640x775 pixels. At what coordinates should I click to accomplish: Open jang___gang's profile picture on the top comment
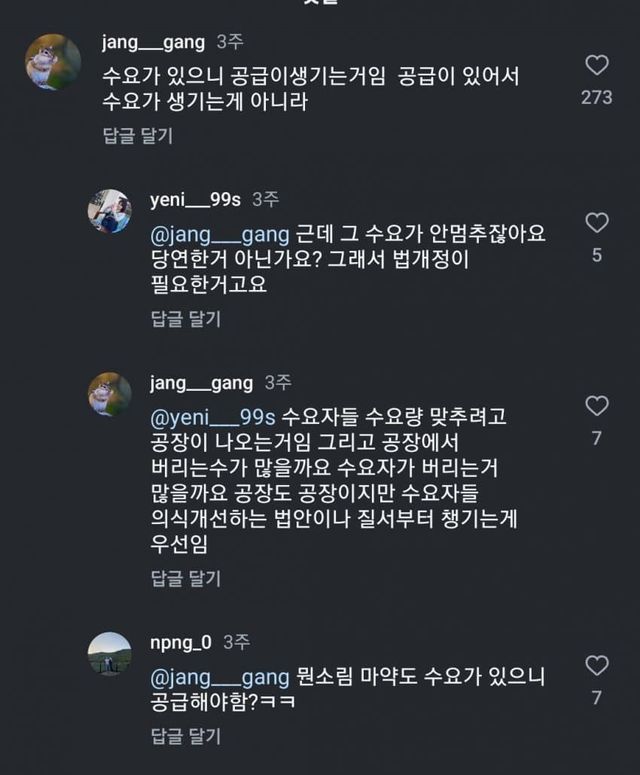click(x=53, y=62)
